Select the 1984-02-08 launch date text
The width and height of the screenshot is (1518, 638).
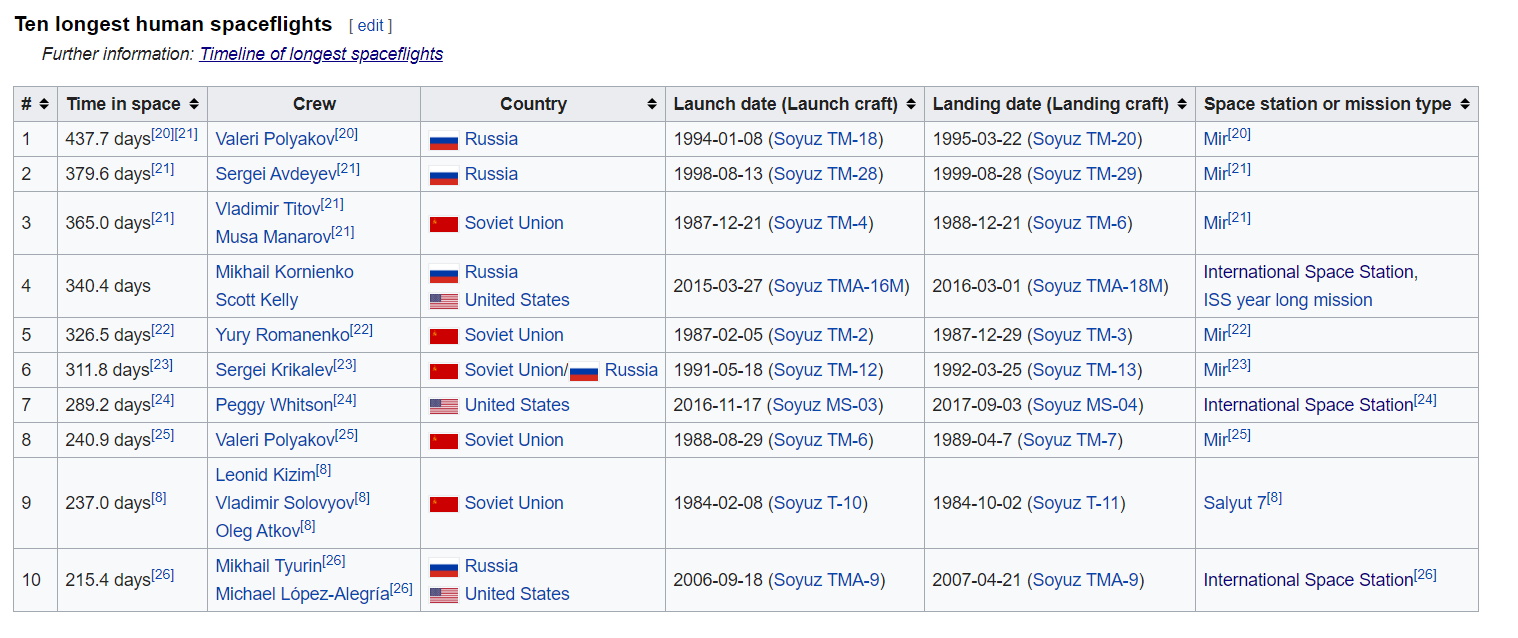[x=717, y=503]
